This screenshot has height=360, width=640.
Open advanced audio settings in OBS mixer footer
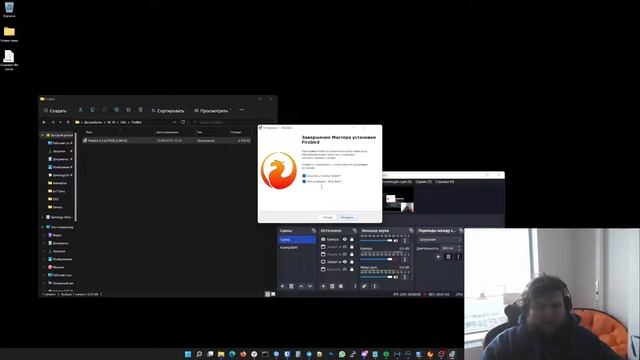(364, 286)
